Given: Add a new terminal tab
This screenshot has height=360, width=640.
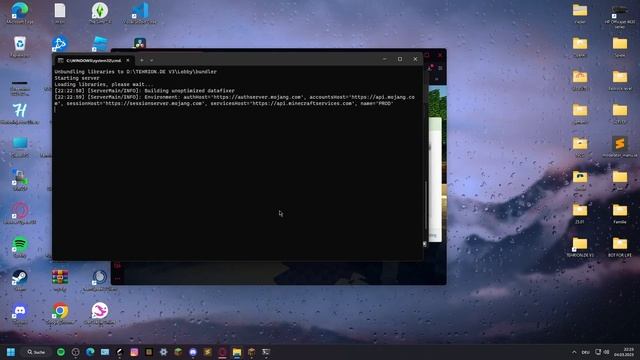Looking at the screenshot, I should pyautogui.click(x=142, y=60).
